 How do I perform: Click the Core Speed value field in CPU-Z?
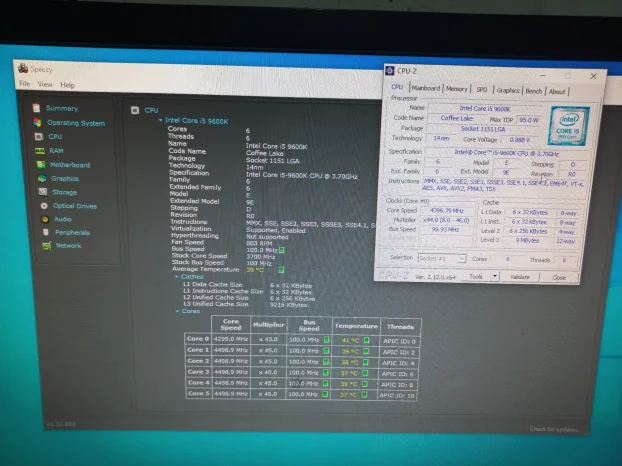click(447, 211)
